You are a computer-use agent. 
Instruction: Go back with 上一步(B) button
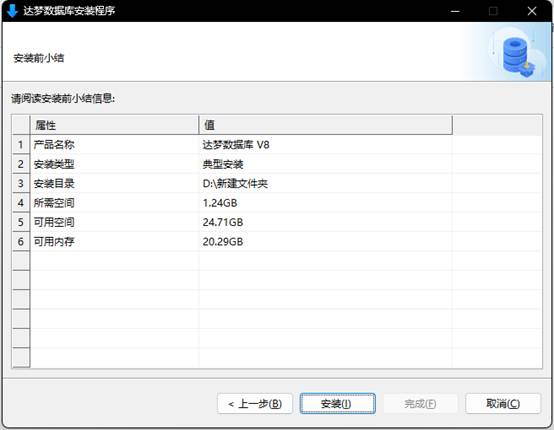[255, 403]
